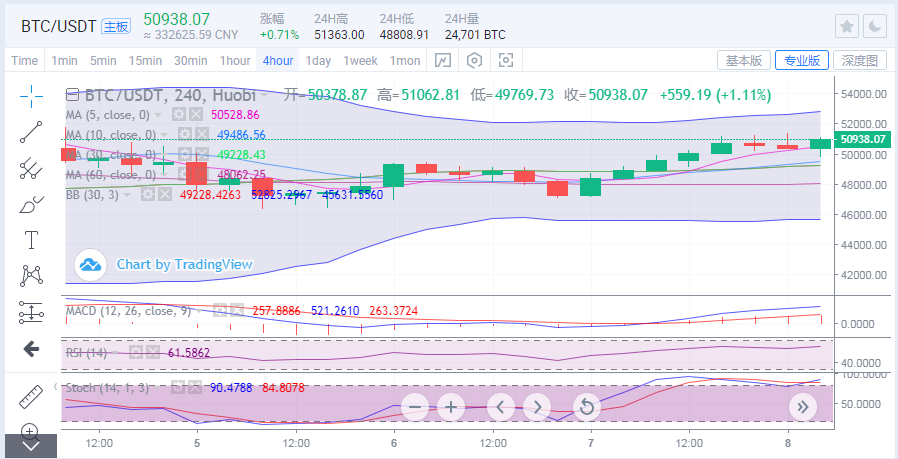Screen dimensions: 898x459
Task: Expand MA (60, close, 0) dropdown arrow
Action: pos(163,175)
